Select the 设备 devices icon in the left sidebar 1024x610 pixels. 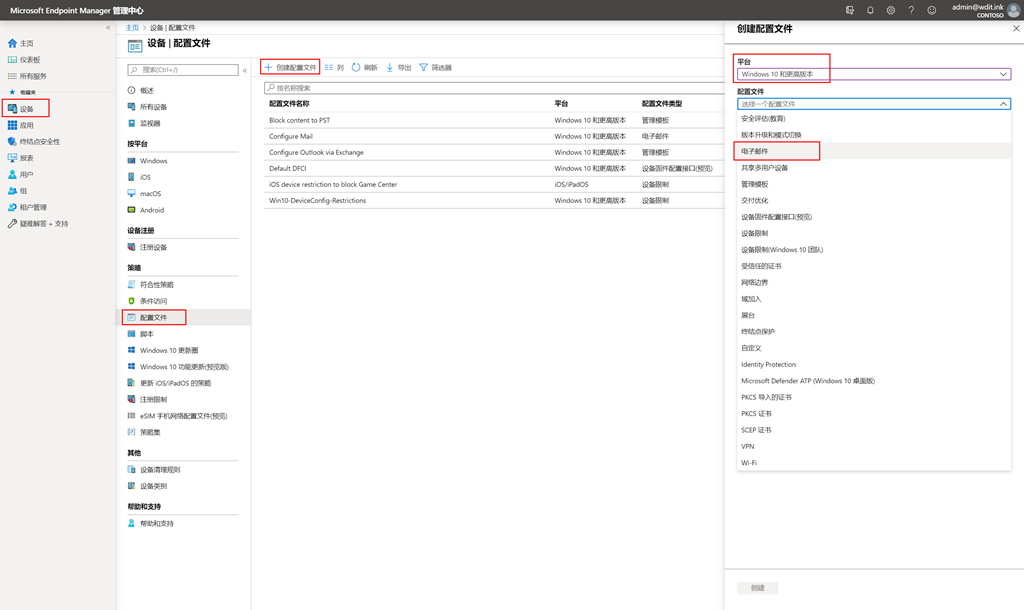tap(12, 108)
